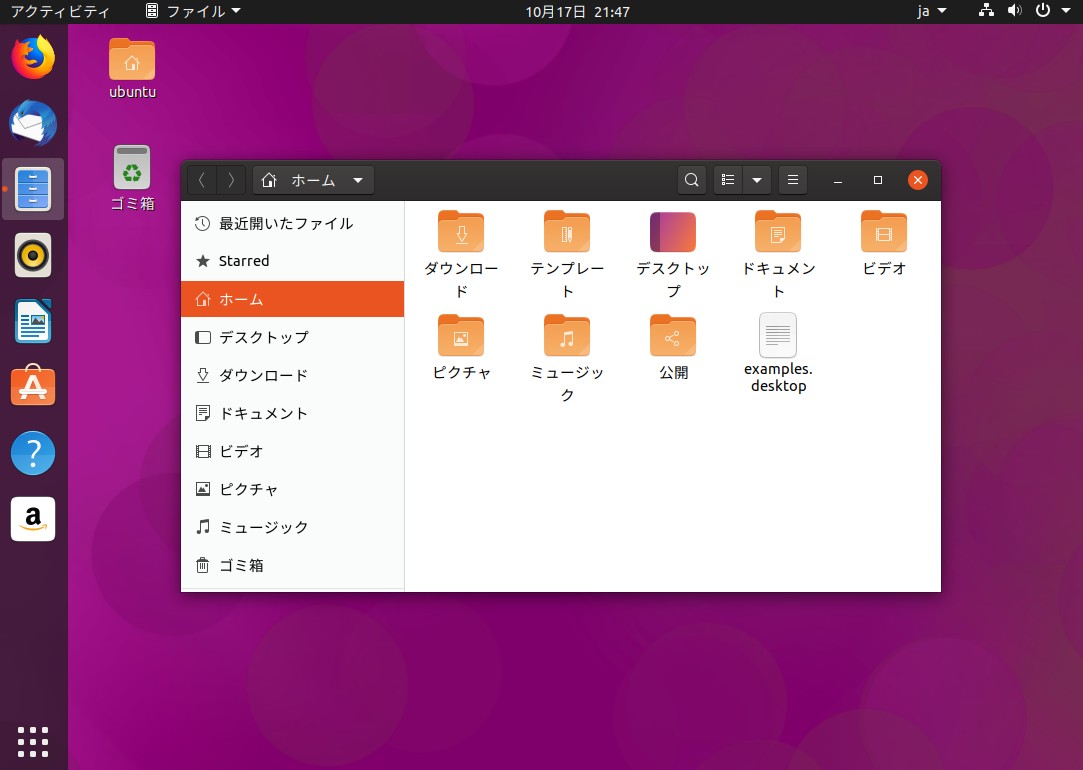The width and height of the screenshot is (1083, 770).
Task: Open the hamburger menu in Files
Action: tap(792, 180)
